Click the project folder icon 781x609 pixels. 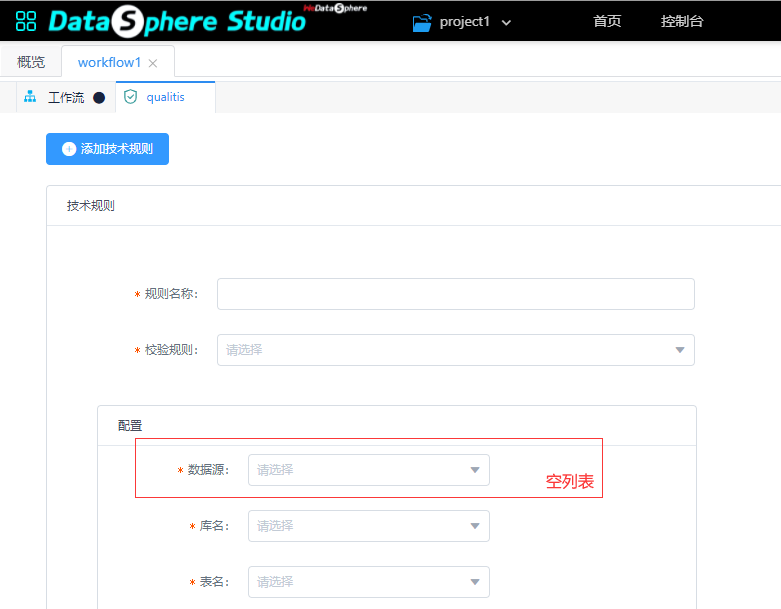pyautogui.click(x=422, y=22)
